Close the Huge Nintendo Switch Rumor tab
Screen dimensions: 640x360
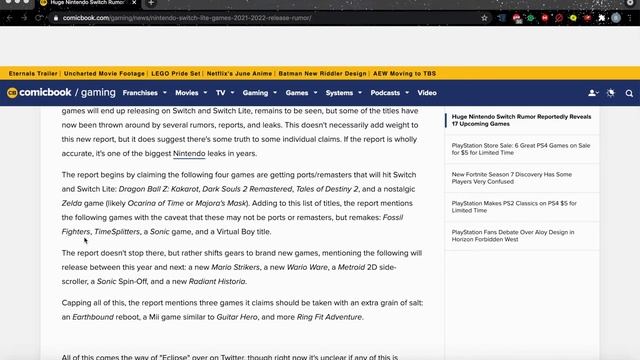tap(134, 2)
